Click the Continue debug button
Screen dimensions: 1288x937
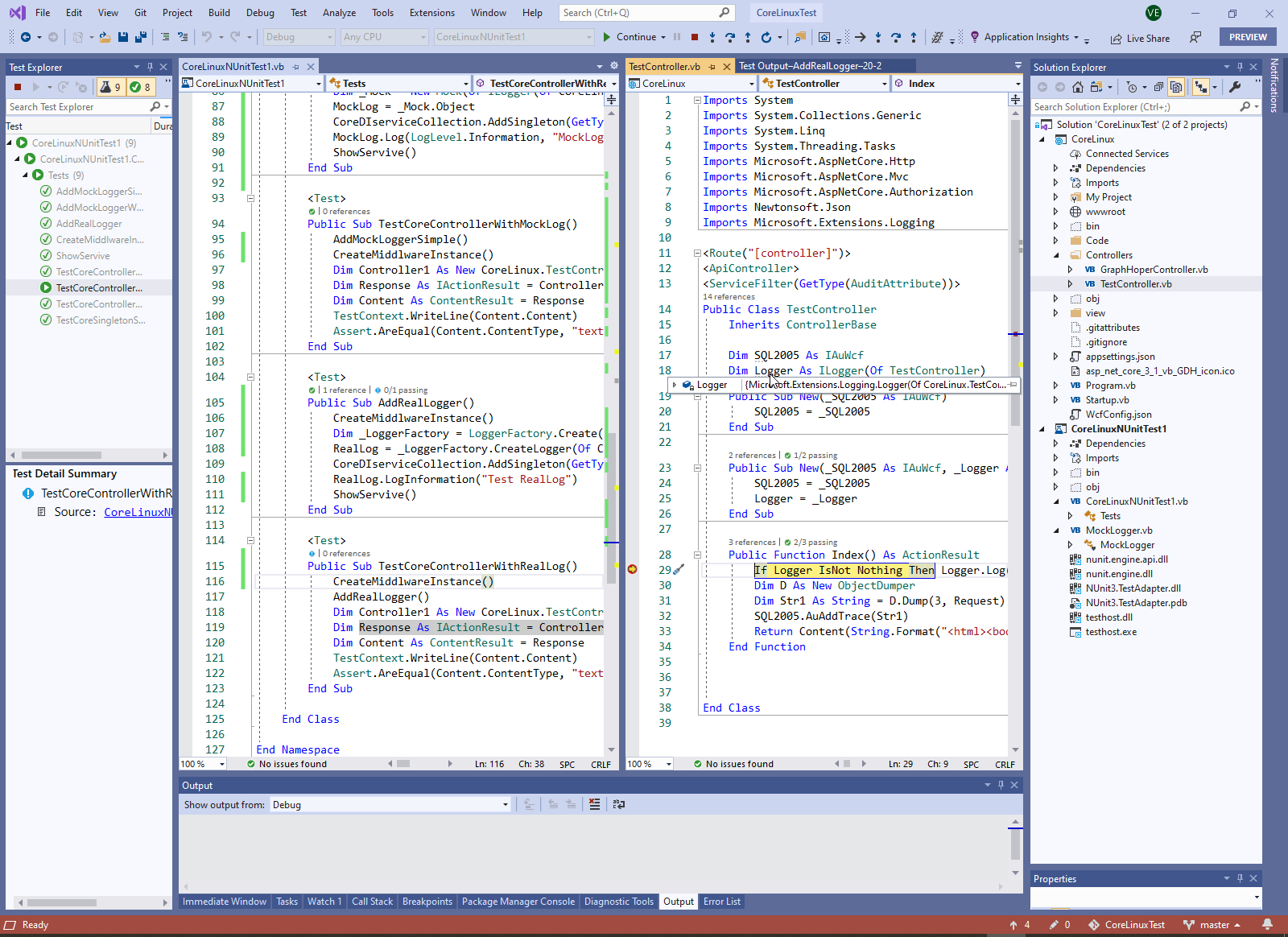pos(628,37)
